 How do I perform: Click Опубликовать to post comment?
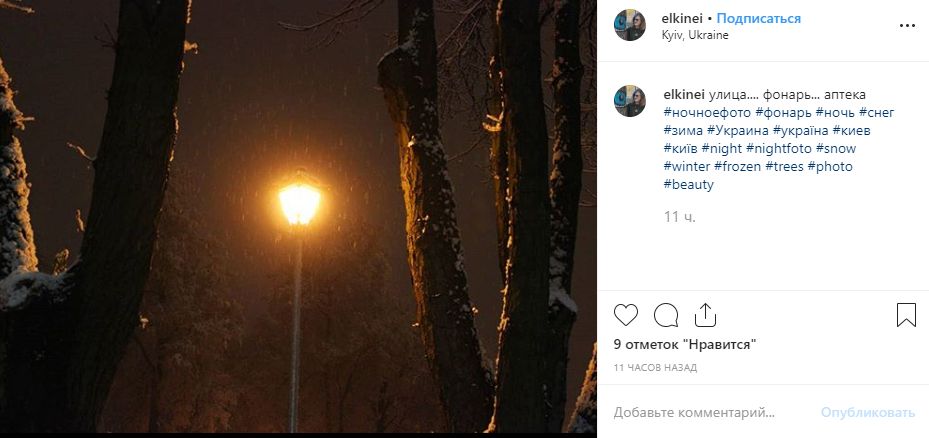867,412
